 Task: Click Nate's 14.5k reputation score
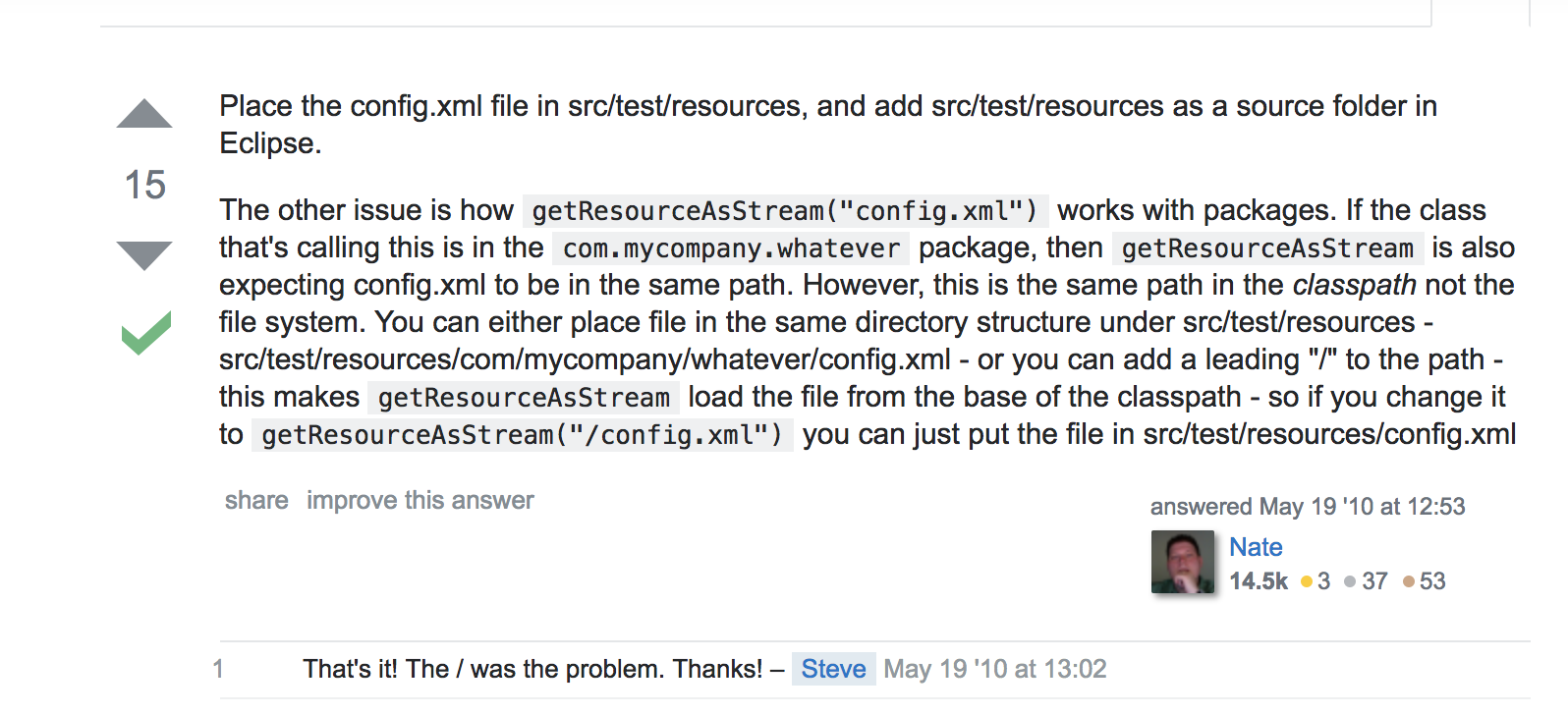click(x=1259, y=581)
